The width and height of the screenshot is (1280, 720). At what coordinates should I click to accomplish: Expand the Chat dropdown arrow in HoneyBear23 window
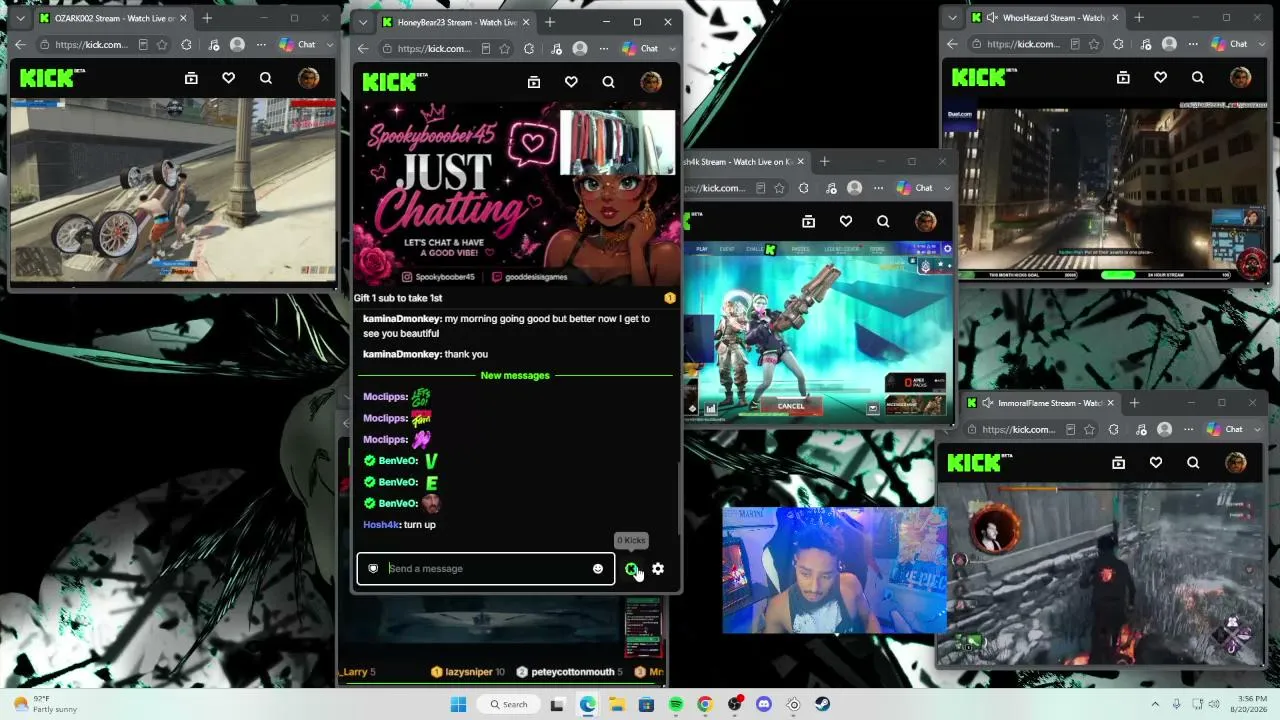tap(672, 48)
